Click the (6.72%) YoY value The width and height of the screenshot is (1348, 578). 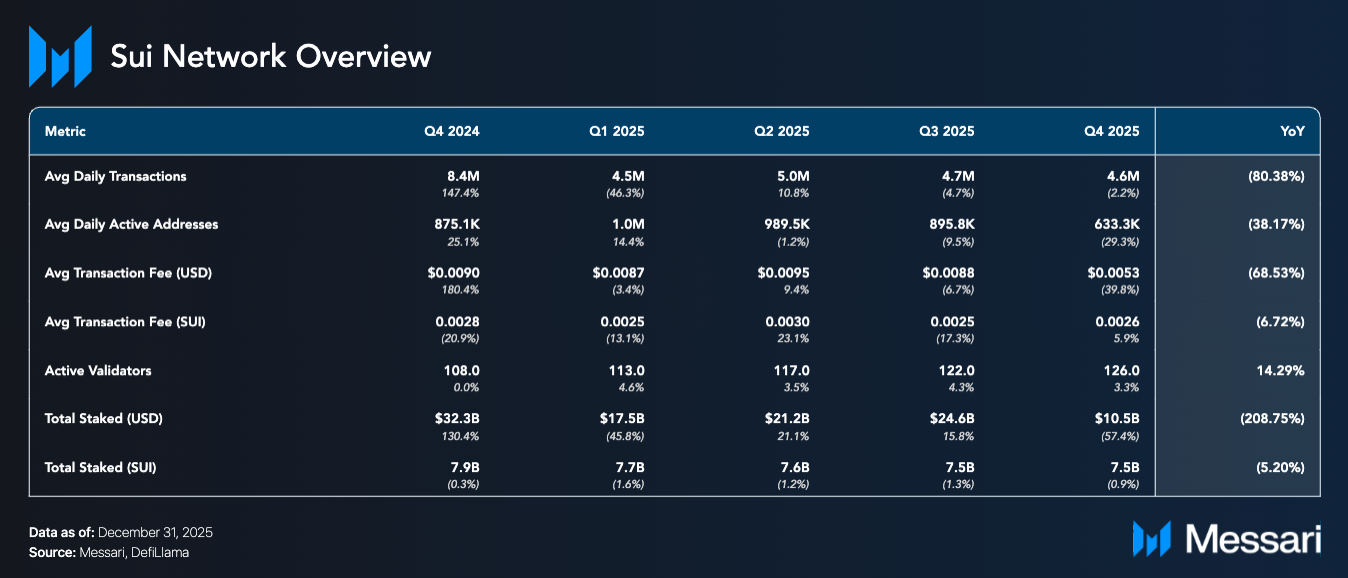click(1280, 322)
